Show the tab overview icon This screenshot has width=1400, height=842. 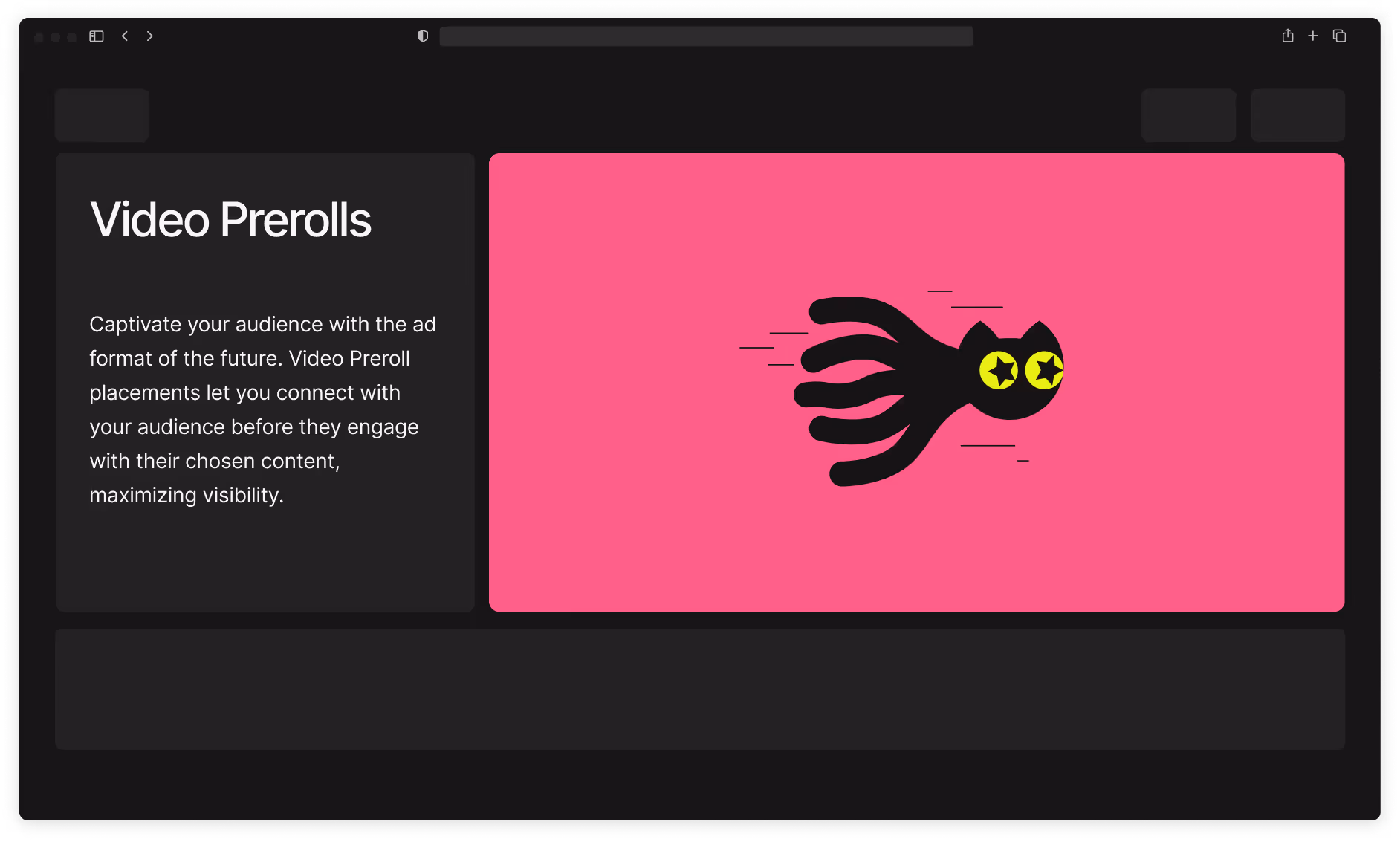(x=1340, y=36)
